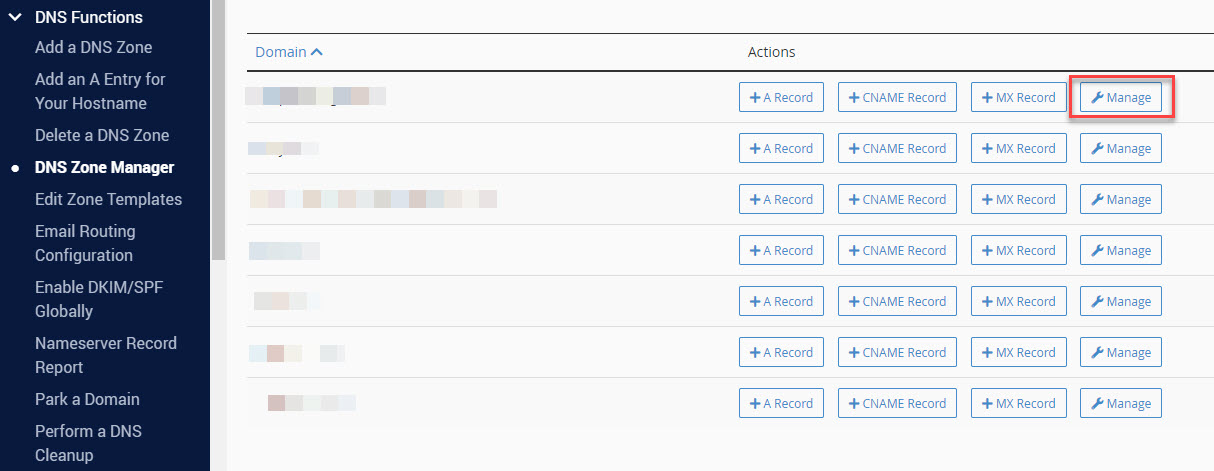Open Enable DKIM/SPF Globally page
Screen dimensions: 1214x471
tap(98, 299)
